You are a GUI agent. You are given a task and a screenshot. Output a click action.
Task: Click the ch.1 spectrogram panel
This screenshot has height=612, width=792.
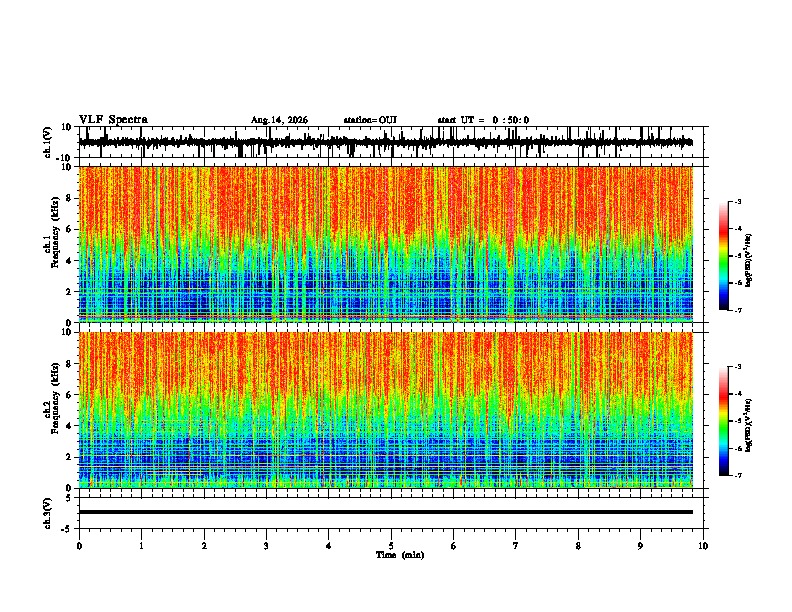tap(386, 244)
